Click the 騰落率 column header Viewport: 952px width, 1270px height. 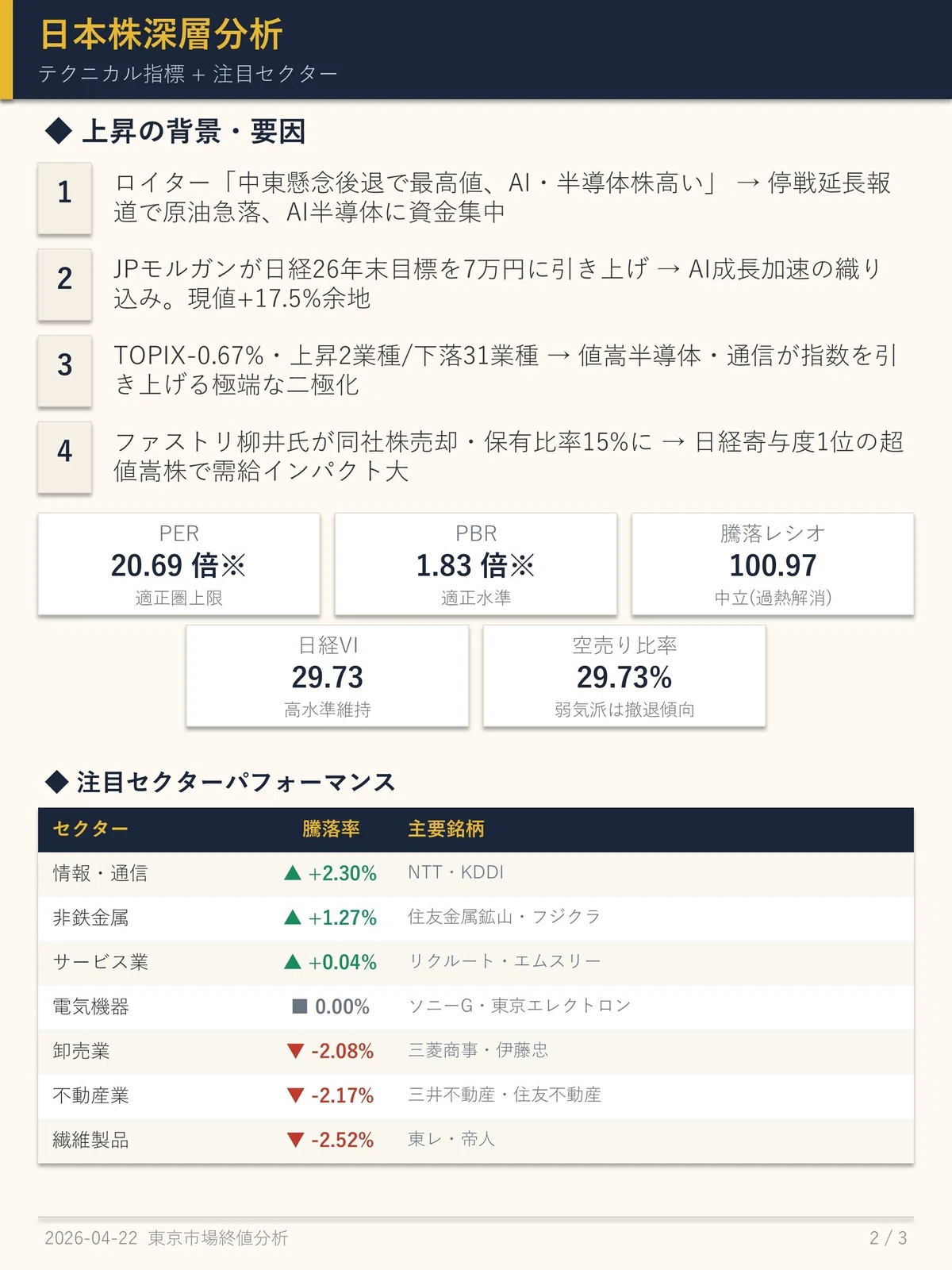point(331,829)
